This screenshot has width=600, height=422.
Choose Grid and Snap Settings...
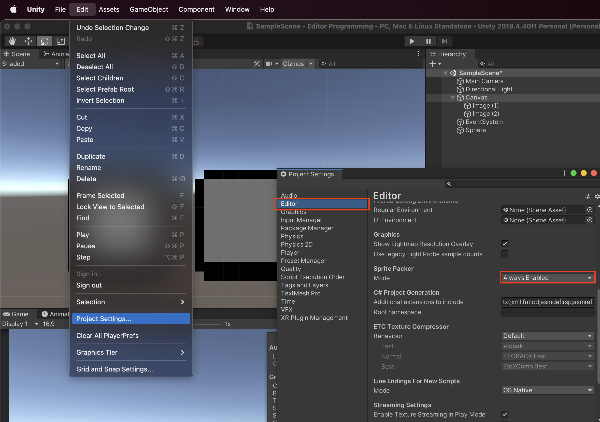[x=130, y=369]
